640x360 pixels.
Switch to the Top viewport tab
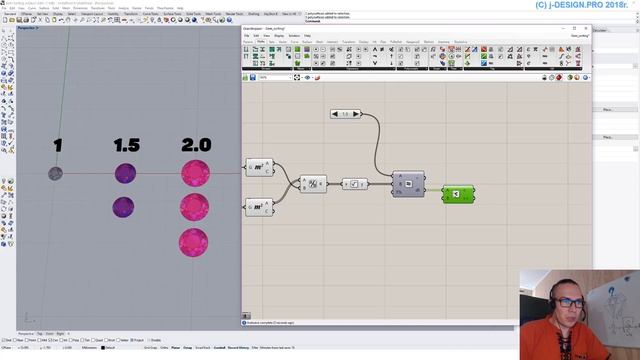point(40,333)
